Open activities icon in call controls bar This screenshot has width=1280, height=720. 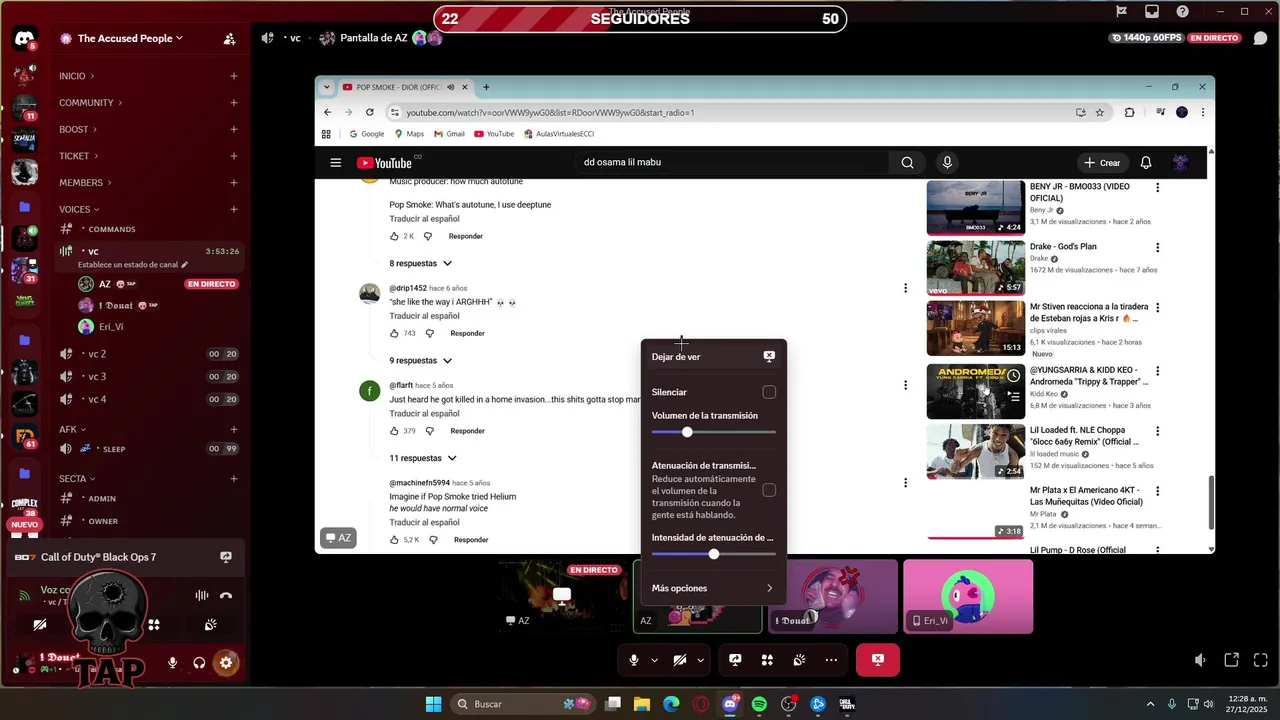click(767, 660)
